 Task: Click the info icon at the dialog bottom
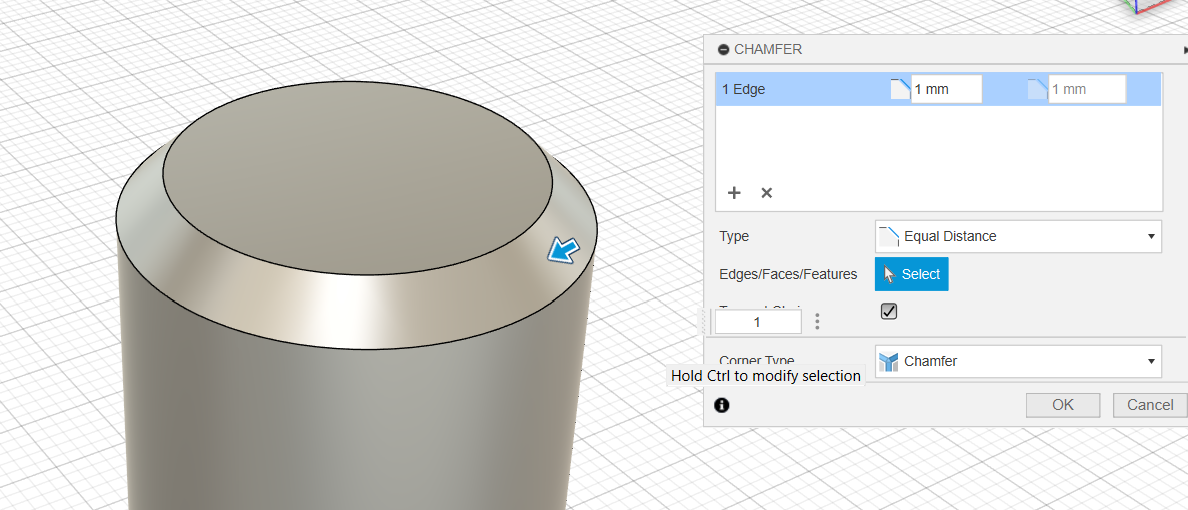tap(722, 405)
